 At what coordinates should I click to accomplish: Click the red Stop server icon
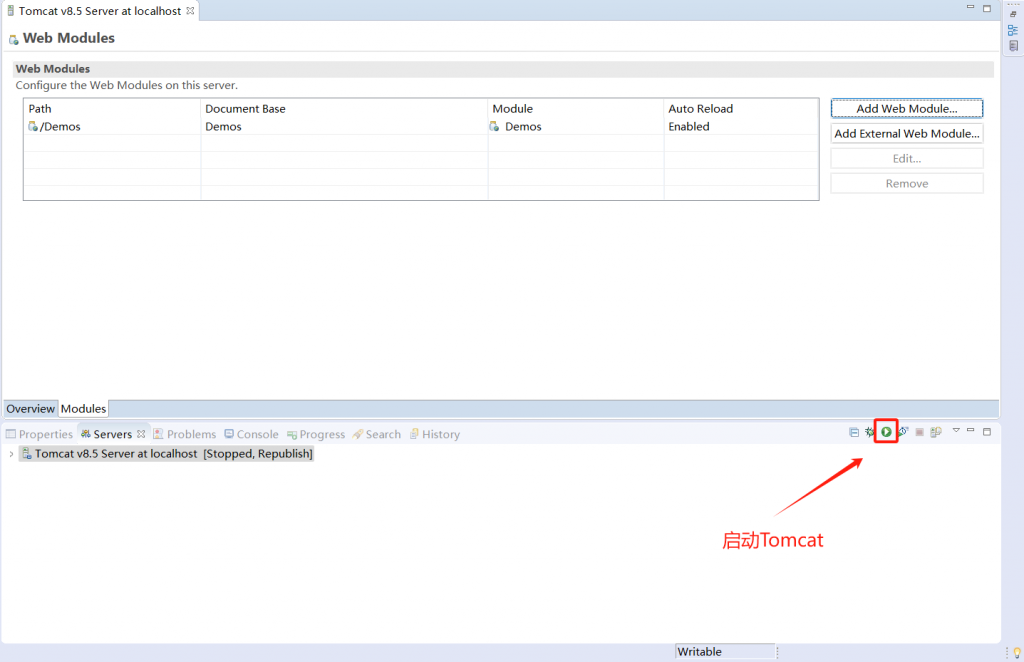[x=919, y=432]
